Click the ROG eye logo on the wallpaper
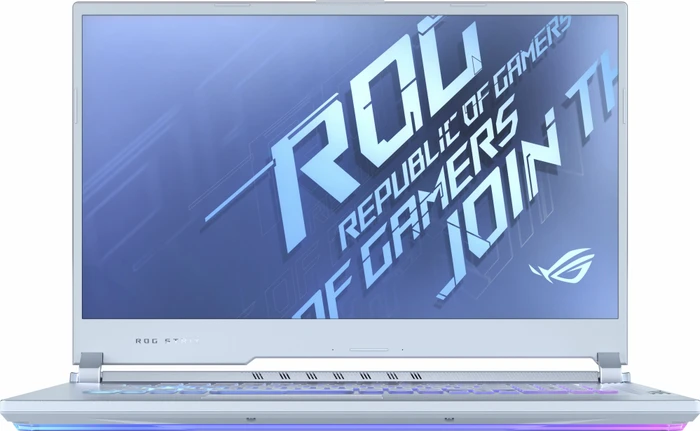The width and height of the screenshot is (700, 431). pyautogui.click(x=562, y=266)
